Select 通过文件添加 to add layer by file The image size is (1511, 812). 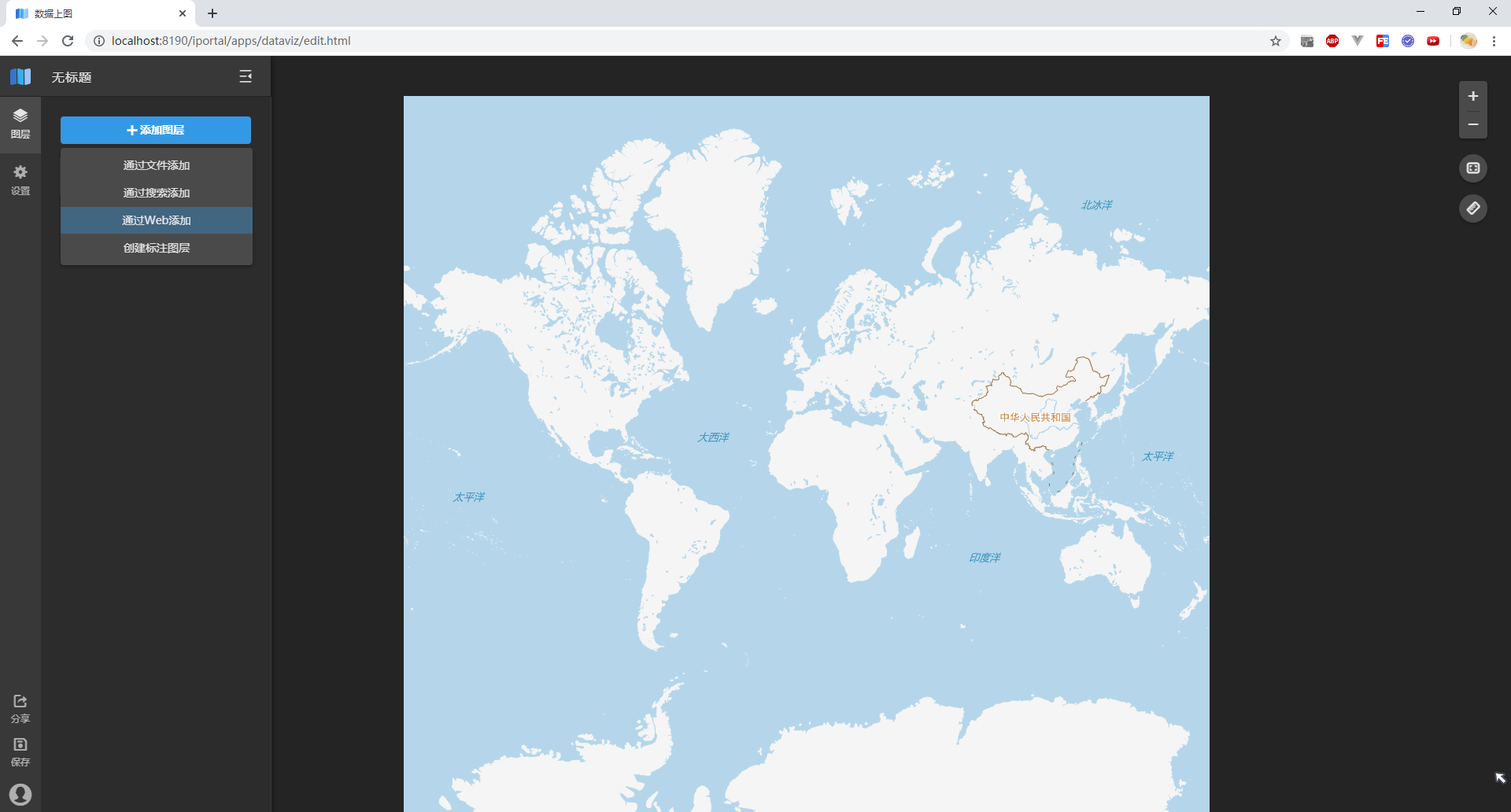(156, 165)
